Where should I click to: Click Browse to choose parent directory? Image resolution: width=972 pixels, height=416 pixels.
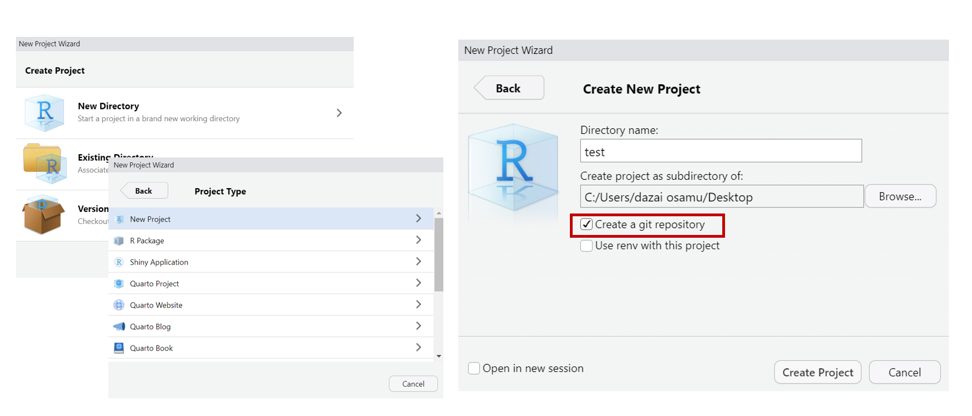[900, 197]
